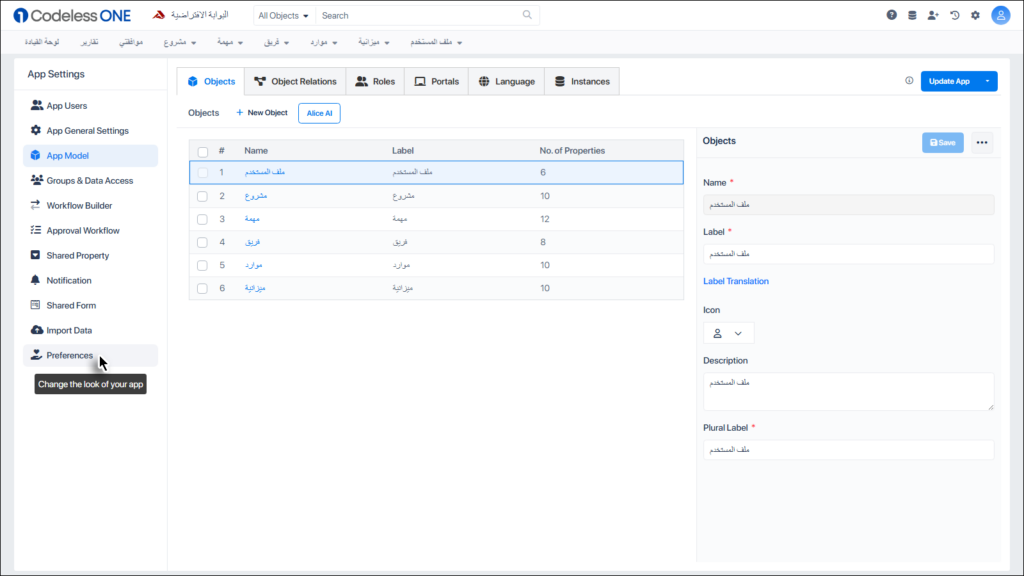The image size is (1024, 576).
Task: Open Workflow Builder in the sidebar
Action: (91, 206)
